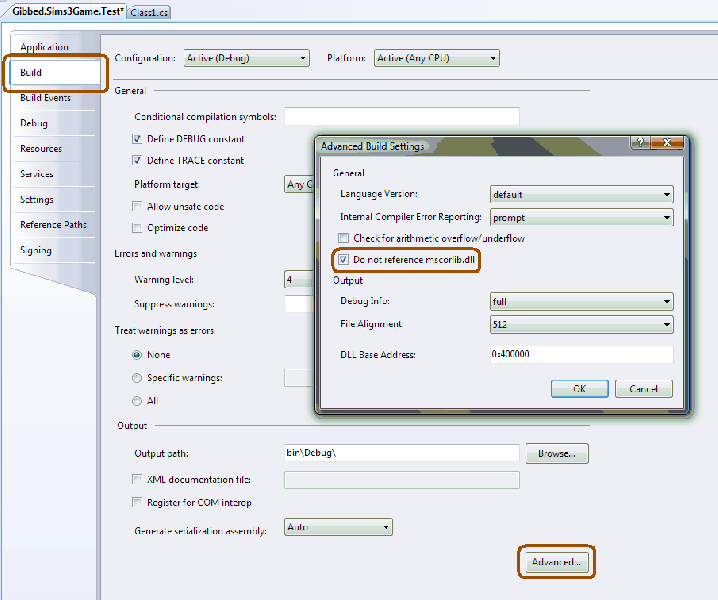Click the DLL Base Address field

point(579,355)
